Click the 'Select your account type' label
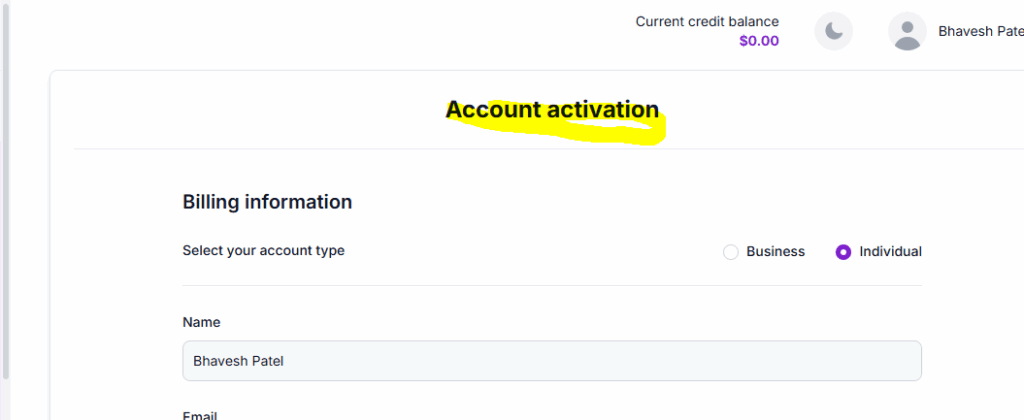The image size is (1024, 420). [263, 251]
